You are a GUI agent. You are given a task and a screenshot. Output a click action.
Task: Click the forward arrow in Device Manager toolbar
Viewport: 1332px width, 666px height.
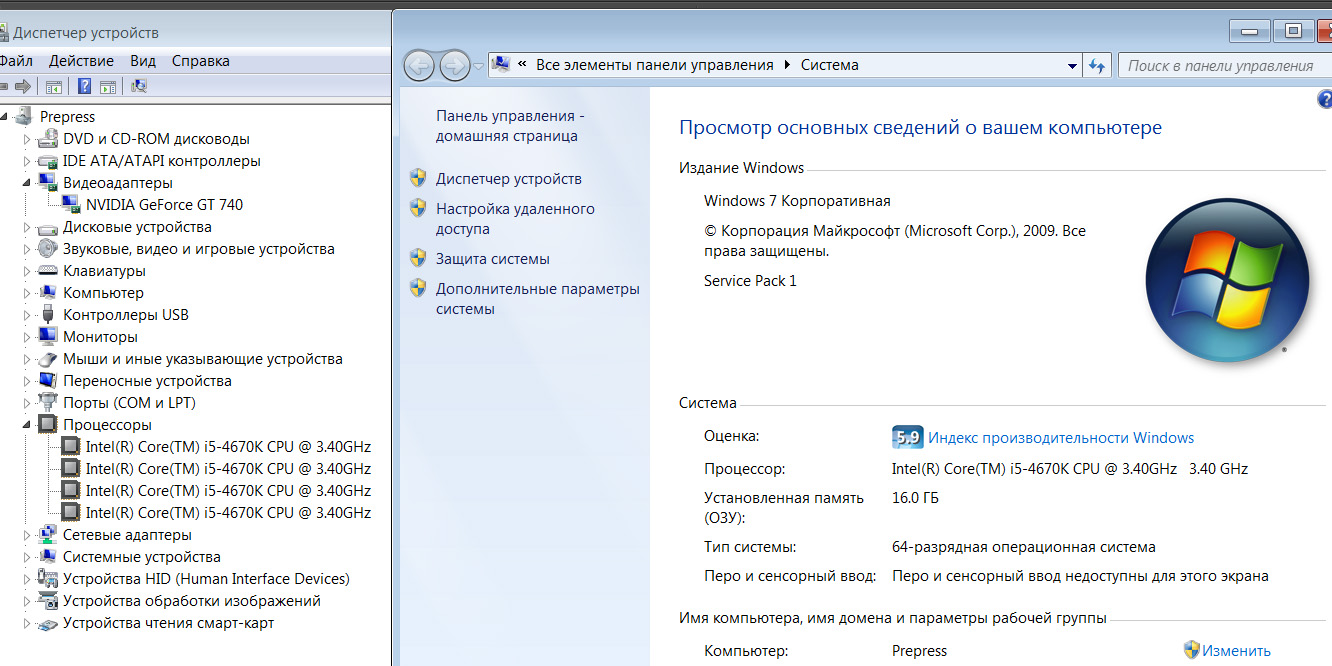click(x=24, y=87)
